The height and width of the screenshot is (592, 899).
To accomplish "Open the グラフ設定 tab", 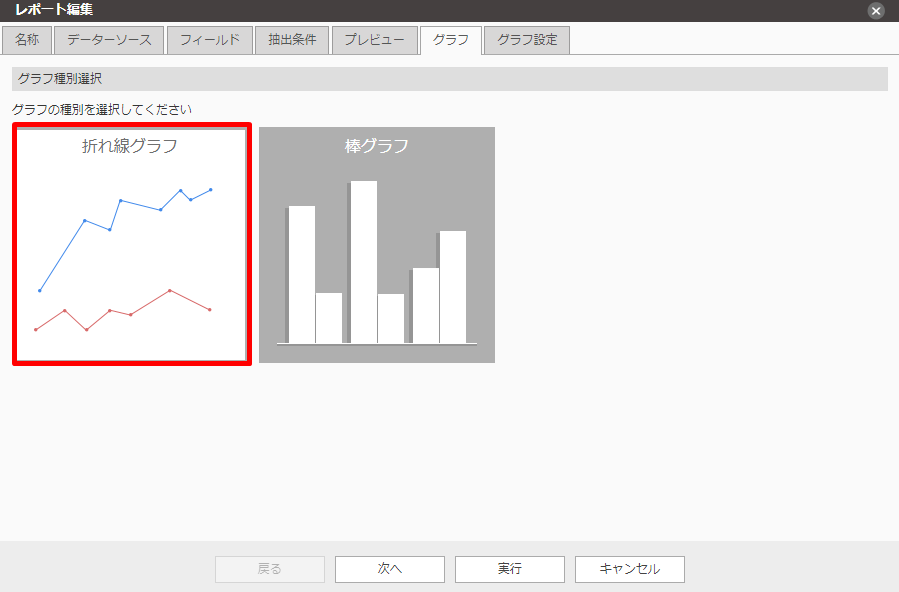I will pos(527,40).
